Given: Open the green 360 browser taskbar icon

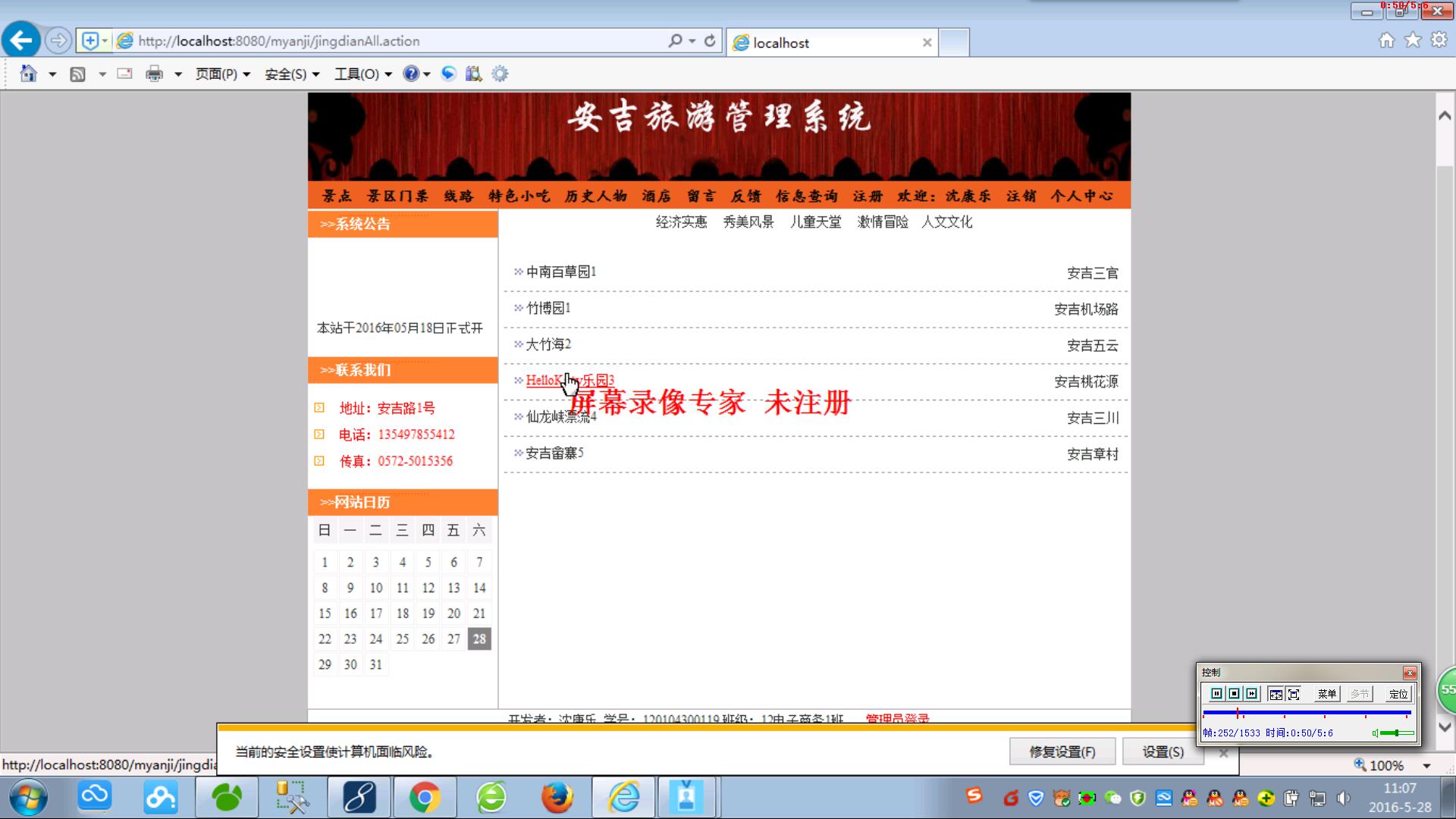Looking at the screenshot, I should [x=491, y=798].
